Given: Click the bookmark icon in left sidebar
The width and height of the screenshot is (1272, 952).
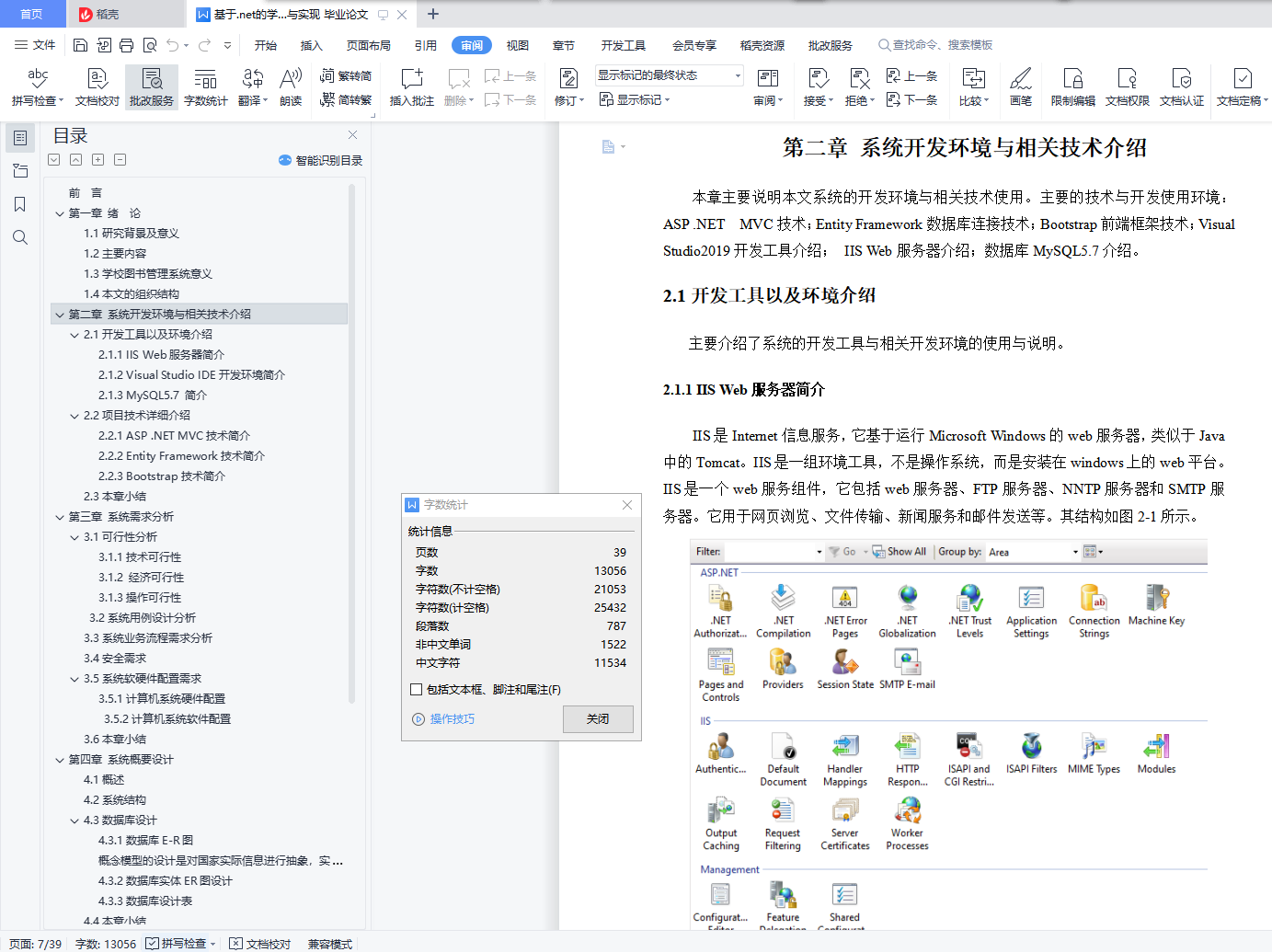Looking at the screenshot, I should 20,204.
